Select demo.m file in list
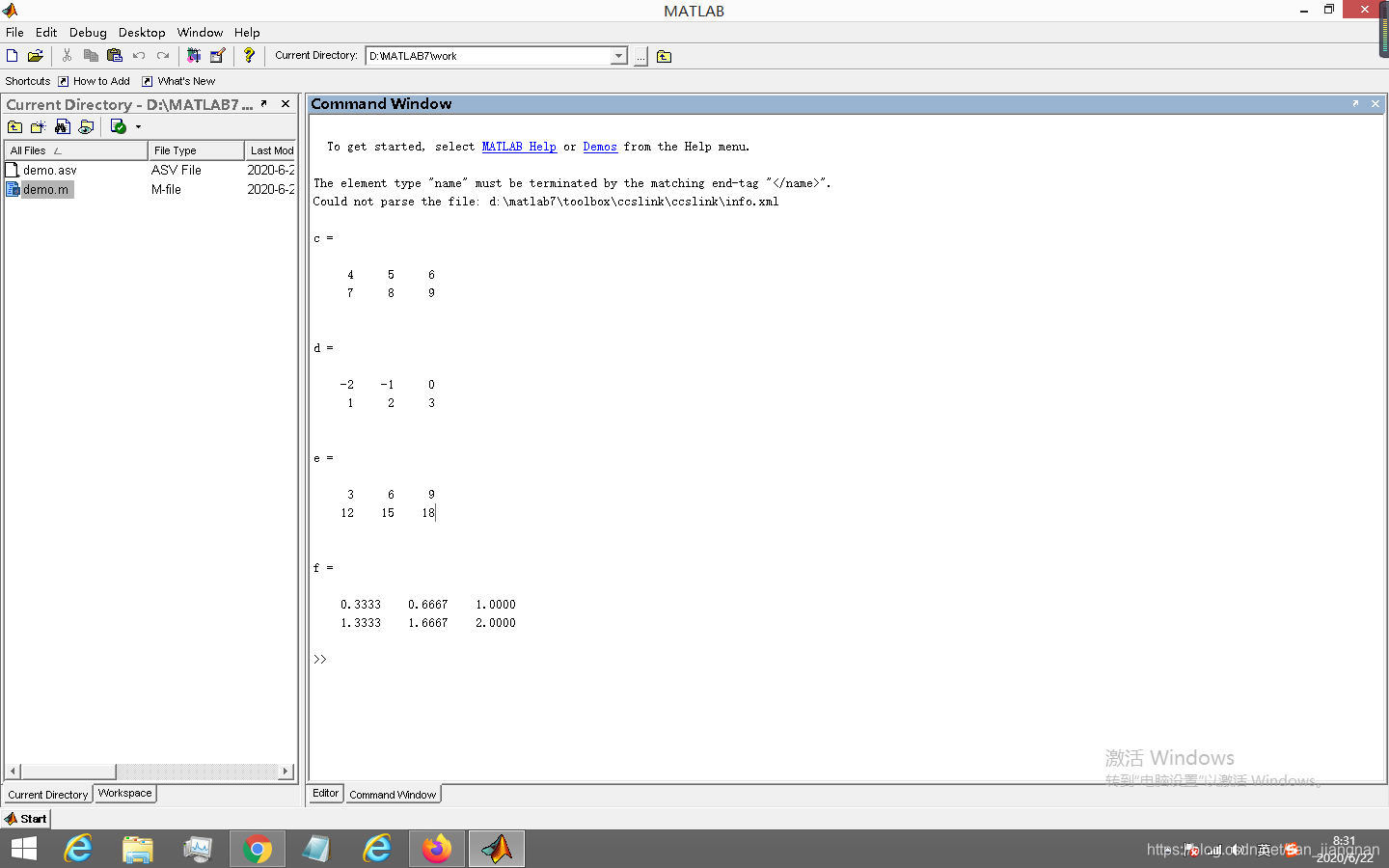 pos(39,189)
